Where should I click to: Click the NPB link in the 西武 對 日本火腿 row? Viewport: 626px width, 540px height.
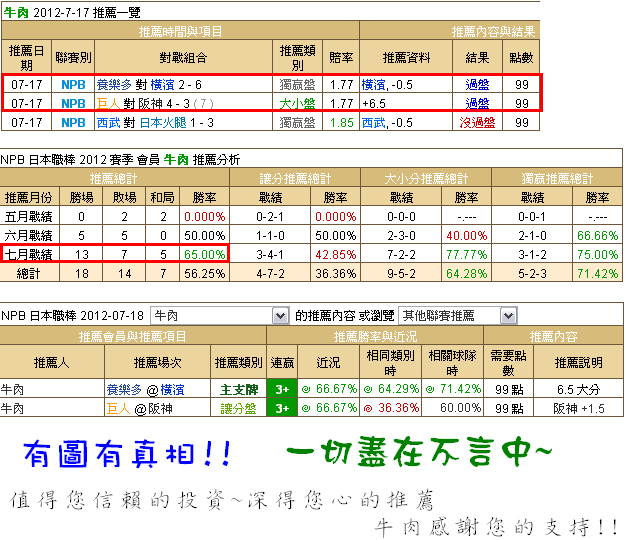(73, 123)
